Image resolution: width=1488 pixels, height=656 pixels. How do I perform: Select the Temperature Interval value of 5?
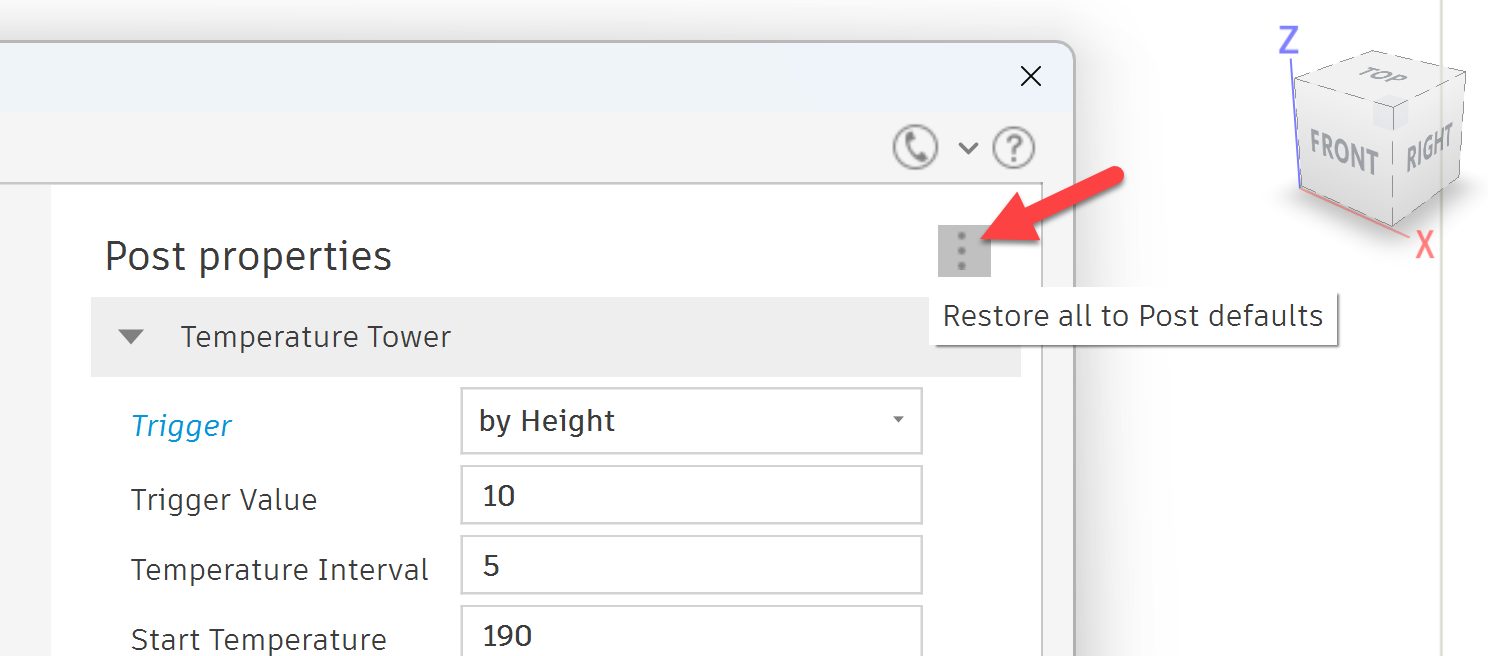[690, 564]
